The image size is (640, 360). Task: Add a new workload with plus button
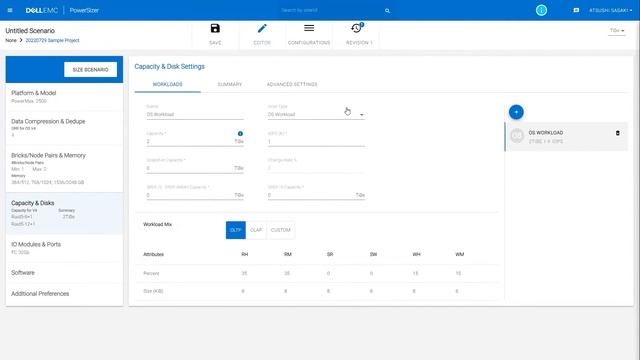(x=516, y=112)
